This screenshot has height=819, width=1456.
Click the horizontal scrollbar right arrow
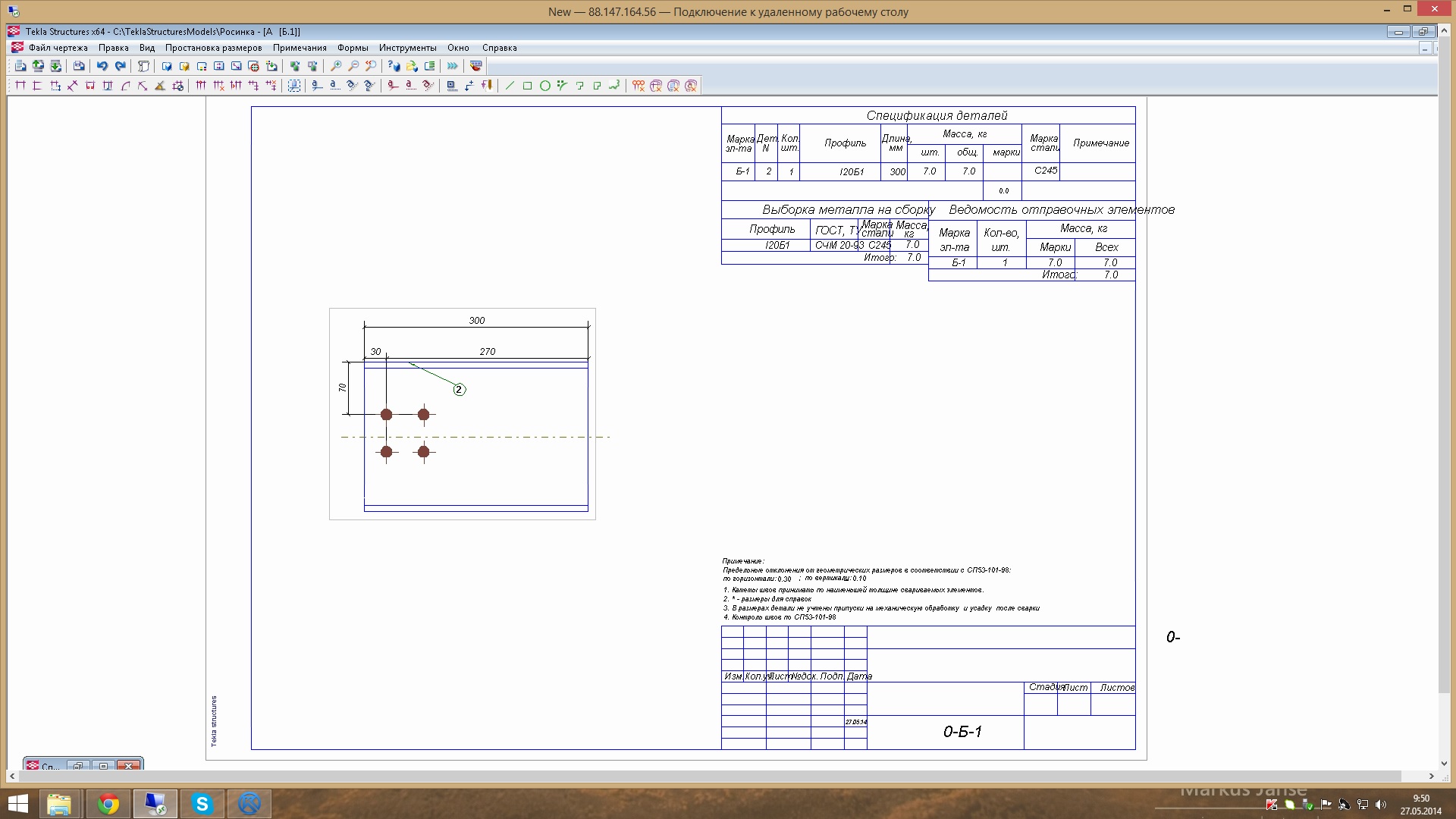[x=1431, y=777]
